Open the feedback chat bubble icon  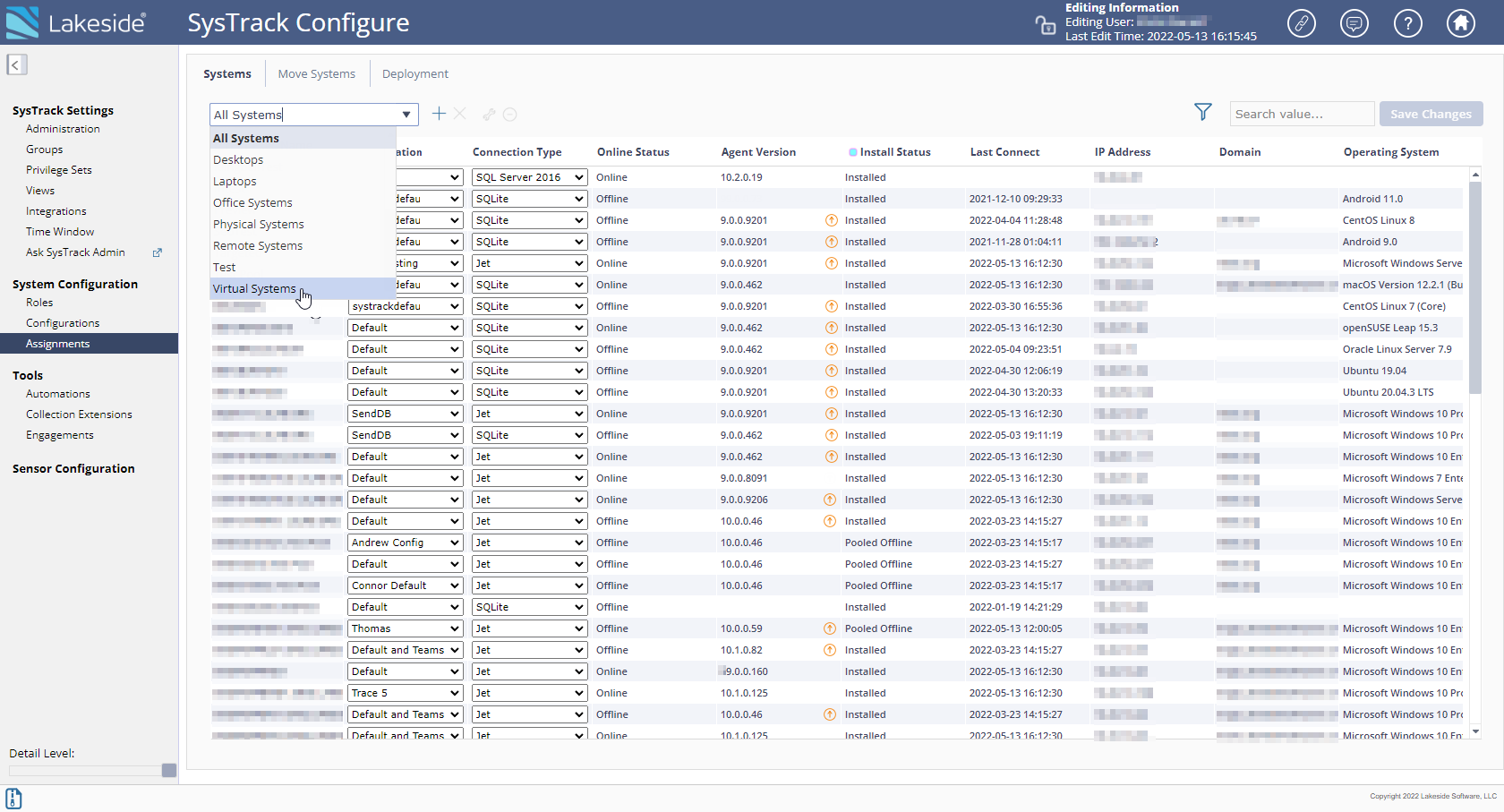click(x=1354, y=23)
